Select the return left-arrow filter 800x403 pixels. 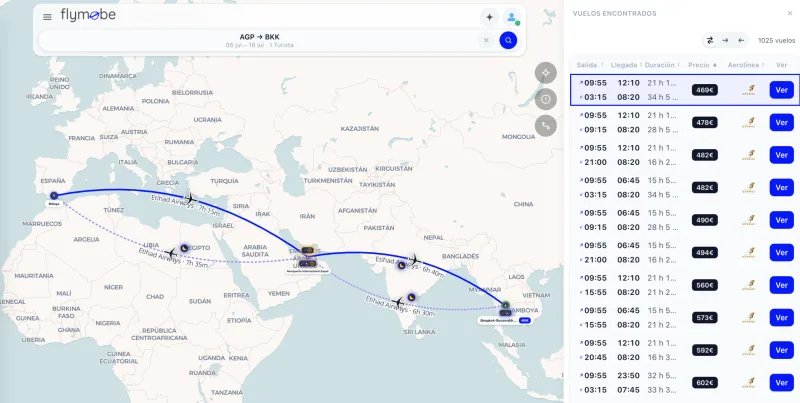741,40
